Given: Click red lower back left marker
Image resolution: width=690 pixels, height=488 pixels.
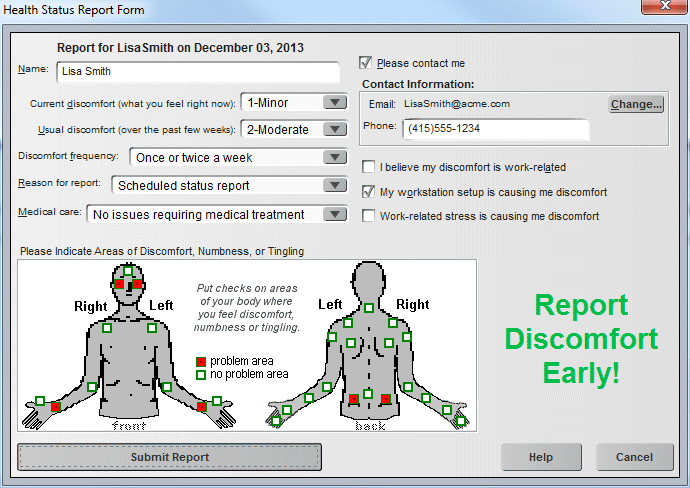Looking at the screenshot, I should coord(353,399).
